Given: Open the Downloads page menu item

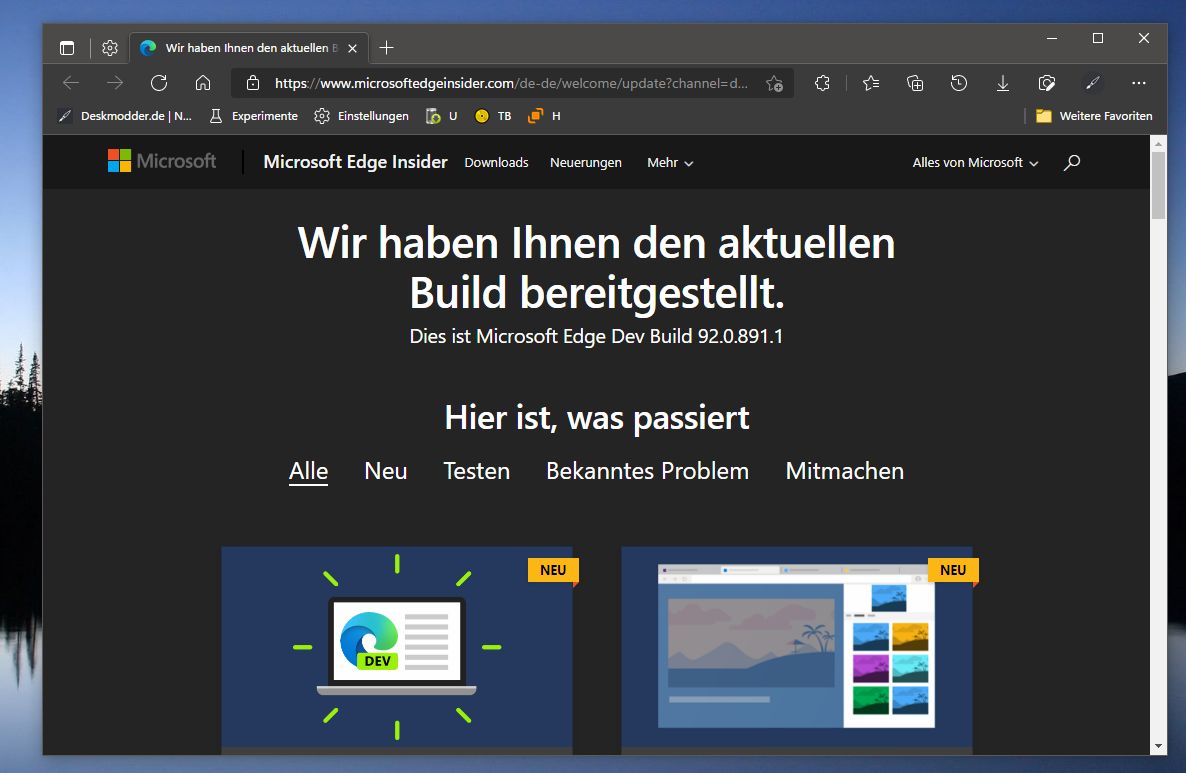Looking at the screenshot, I should 496,163.
